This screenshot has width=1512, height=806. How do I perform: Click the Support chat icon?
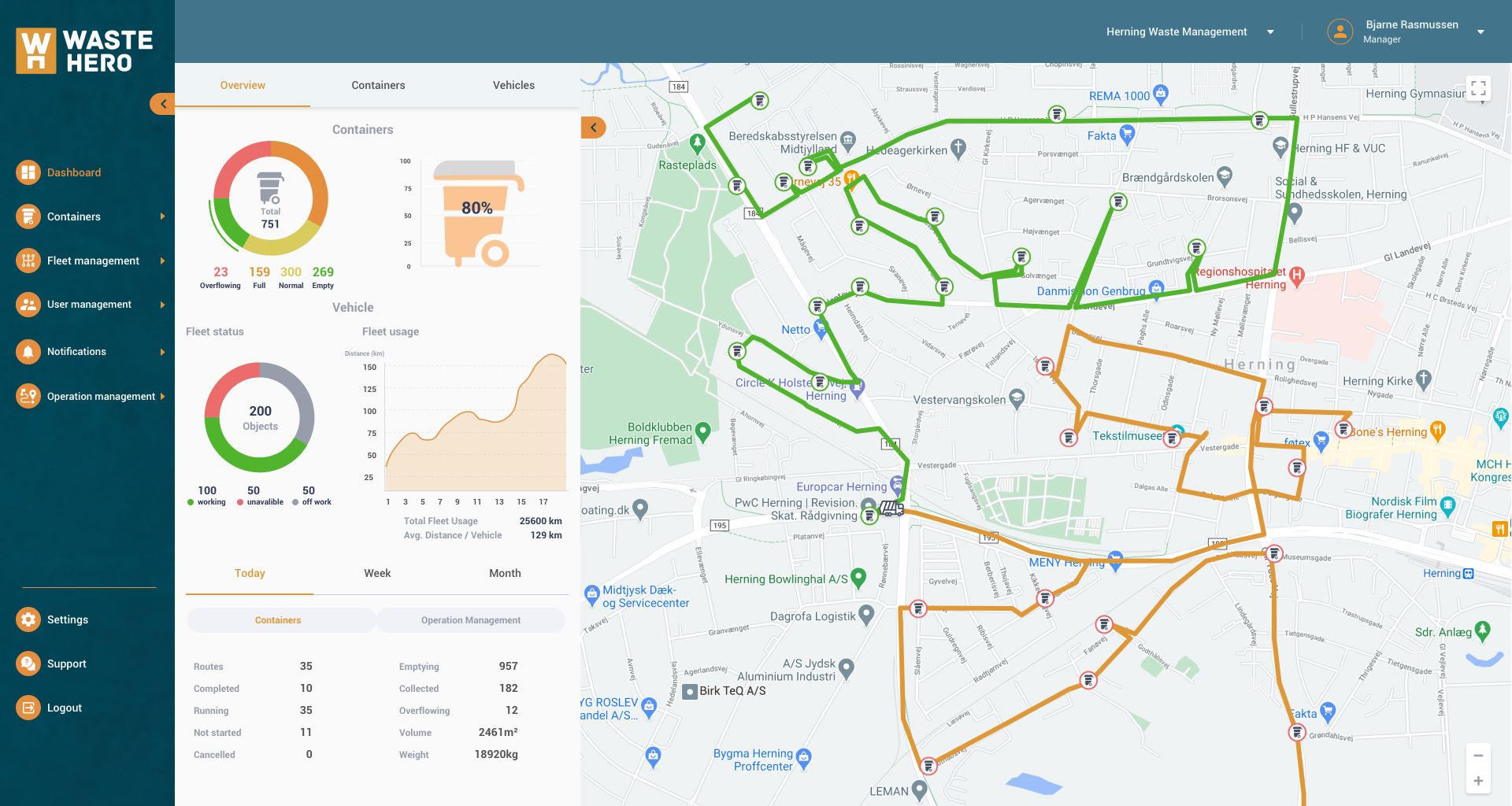point(28,664)
